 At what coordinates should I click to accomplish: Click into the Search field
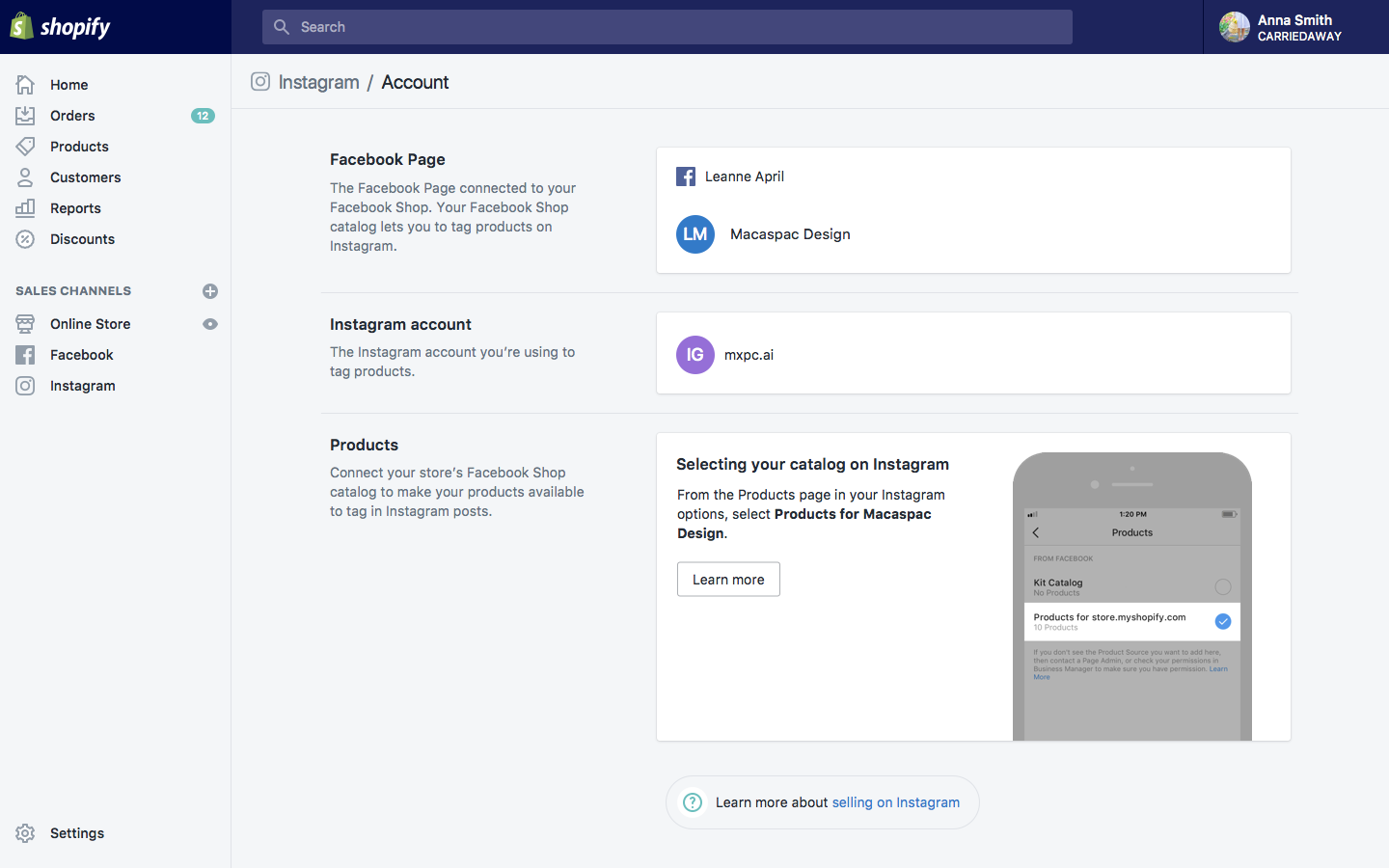667,27
